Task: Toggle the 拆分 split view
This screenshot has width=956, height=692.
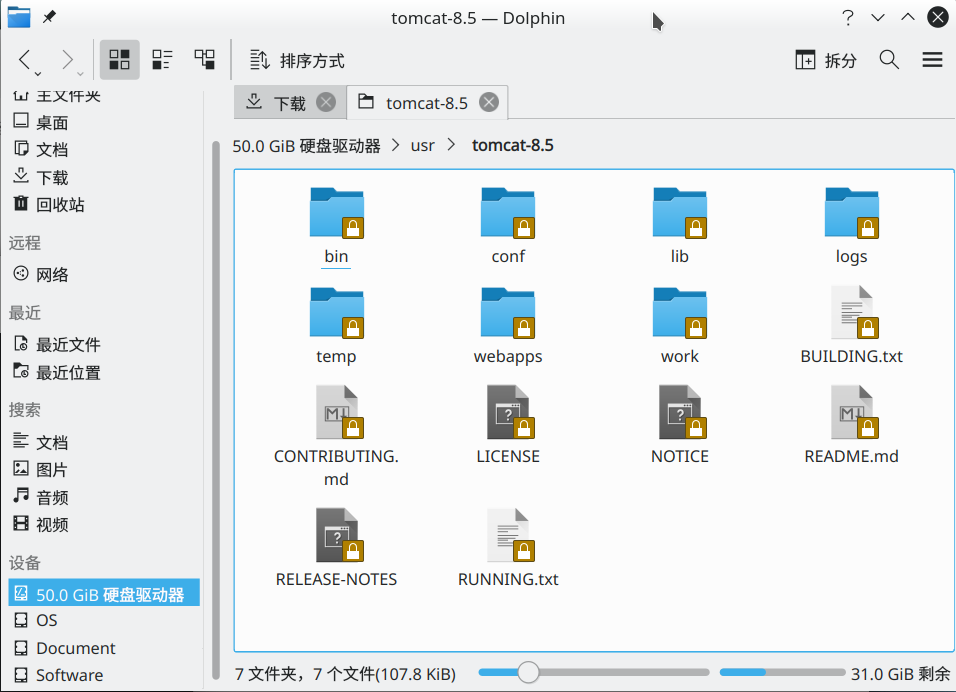Action: [x=826, y=60]
